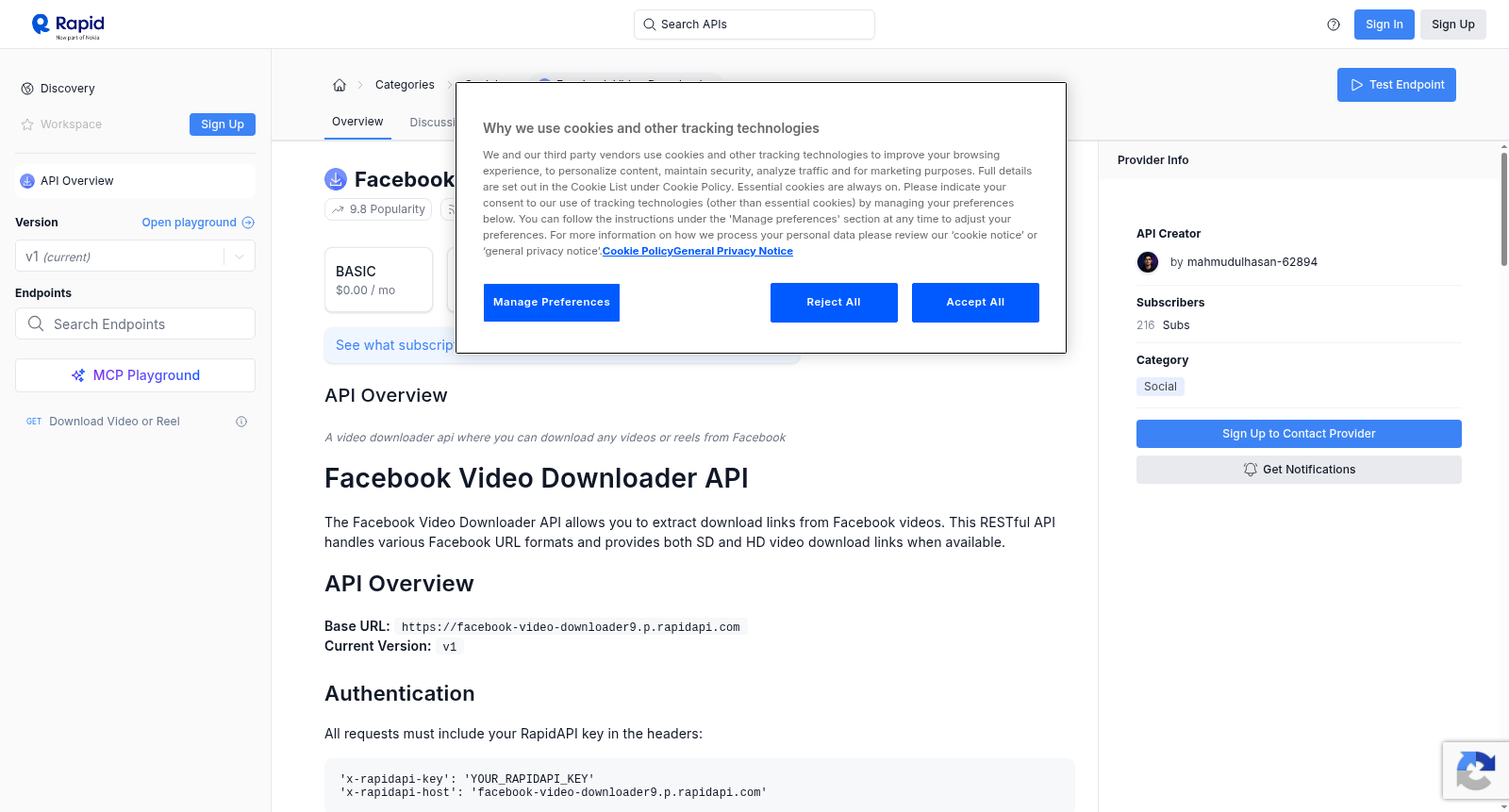Click Reject All cookies
Image resolution: width=1509 pixels, height=812 pixels.
pyautogui.click(x=834, y=303)
